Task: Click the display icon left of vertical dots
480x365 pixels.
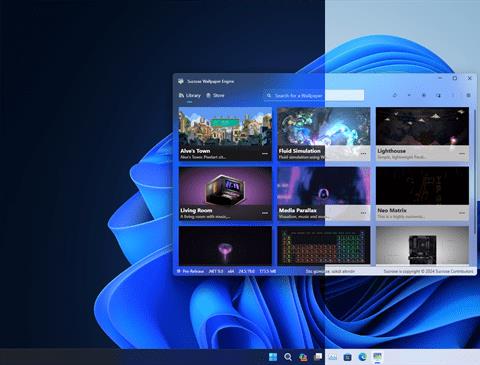Action: pyautogui.click(x=438, y=95)
